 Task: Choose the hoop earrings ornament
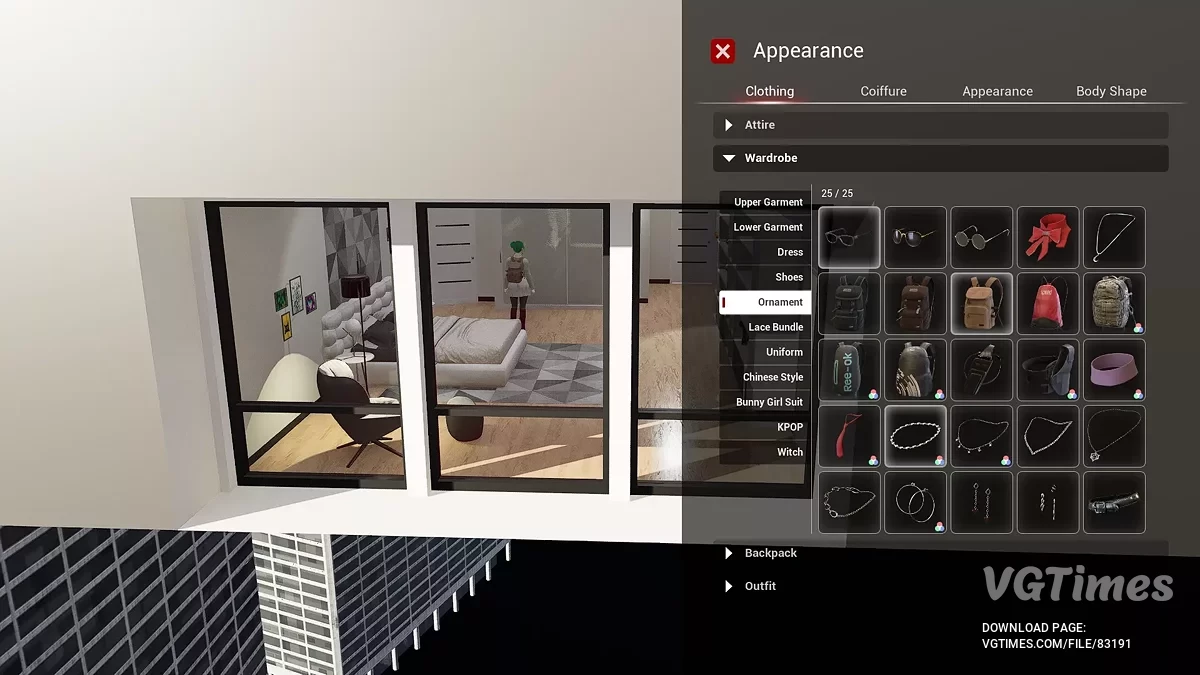[915, 502]
